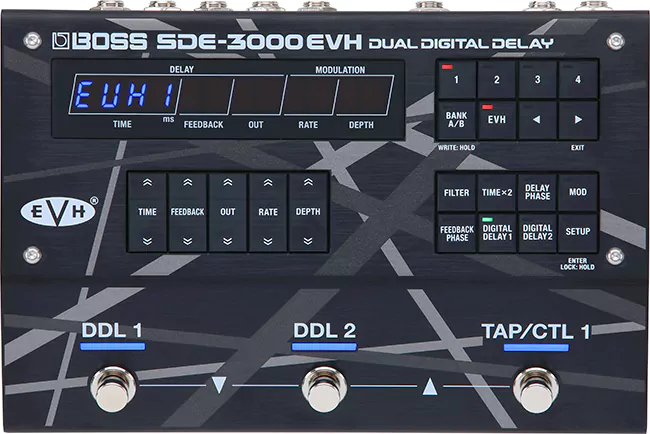Click the TAP/CTL 1 blue indicator bar
The image size is (650, 434).
tap(536, 347)
